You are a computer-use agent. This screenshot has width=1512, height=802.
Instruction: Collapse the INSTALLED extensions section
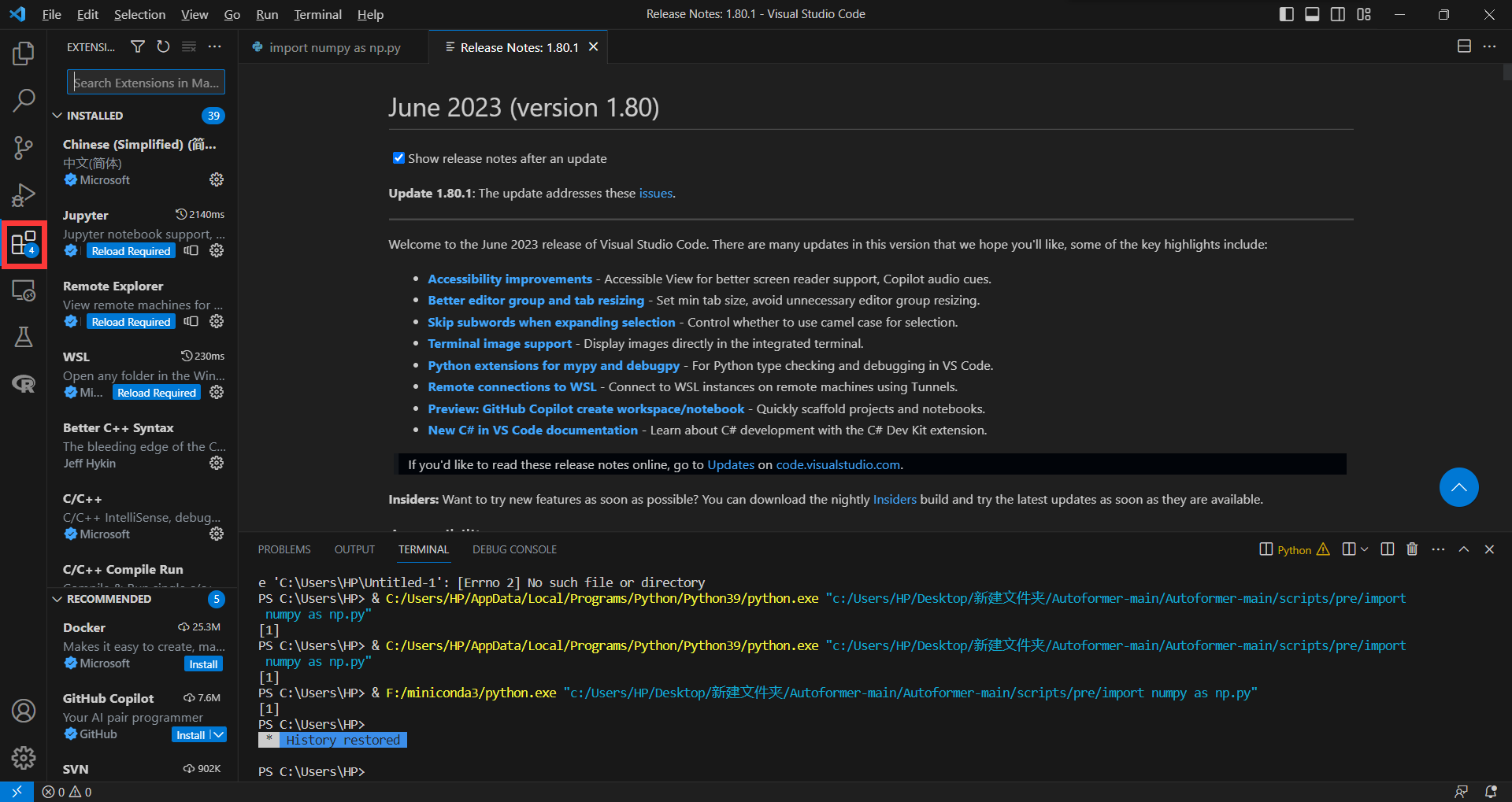pos(57,116)
